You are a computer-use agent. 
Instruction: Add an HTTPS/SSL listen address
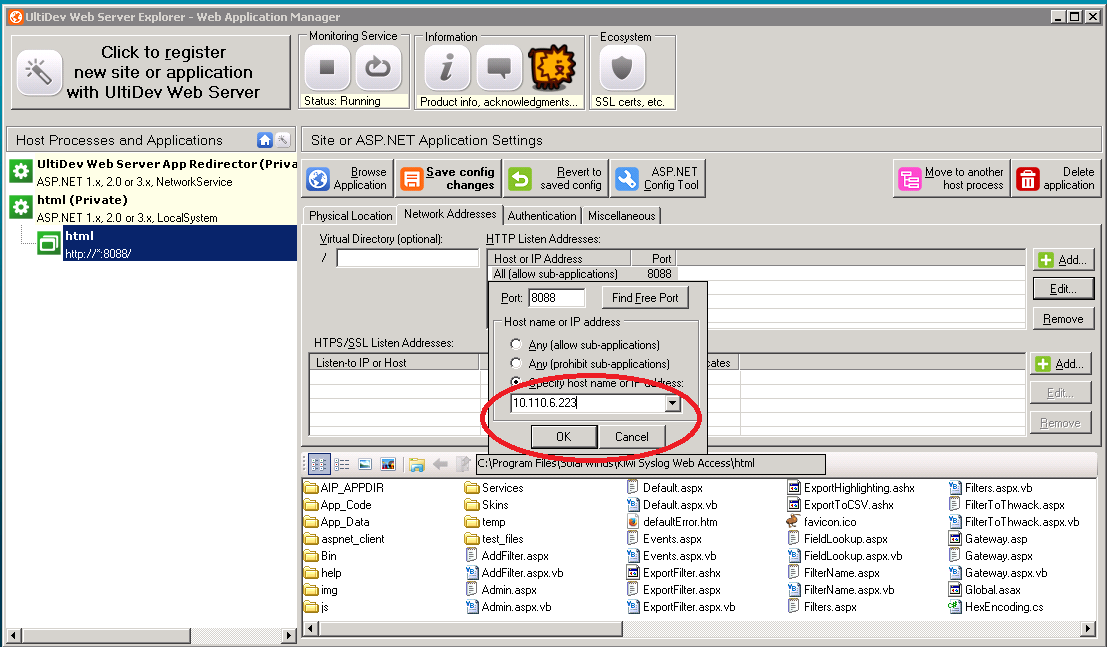pos(1060,364)
